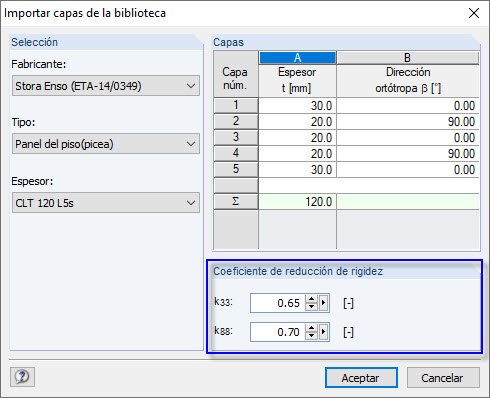The image size is (490, 398).
Task: Decrease k88 value with down arrow
Action: [x=311, y=336]
